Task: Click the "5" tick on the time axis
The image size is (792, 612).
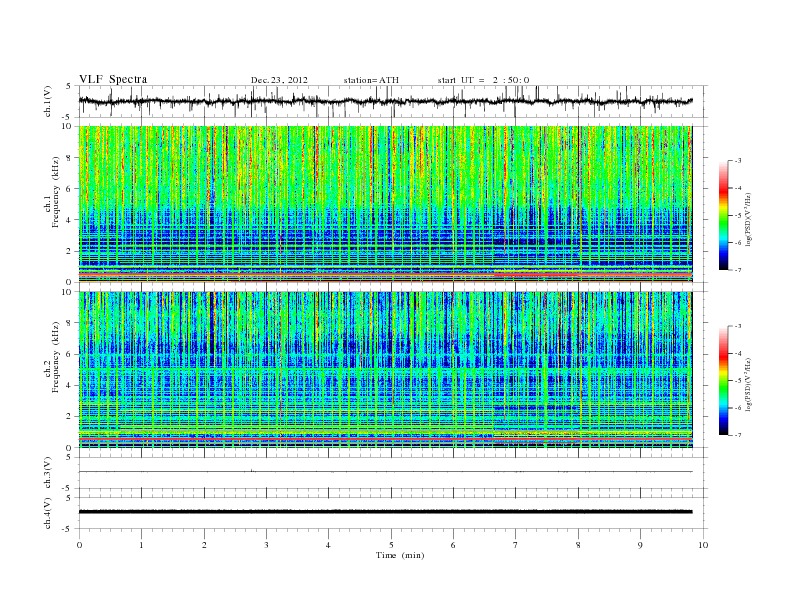Action: (391, 545)
